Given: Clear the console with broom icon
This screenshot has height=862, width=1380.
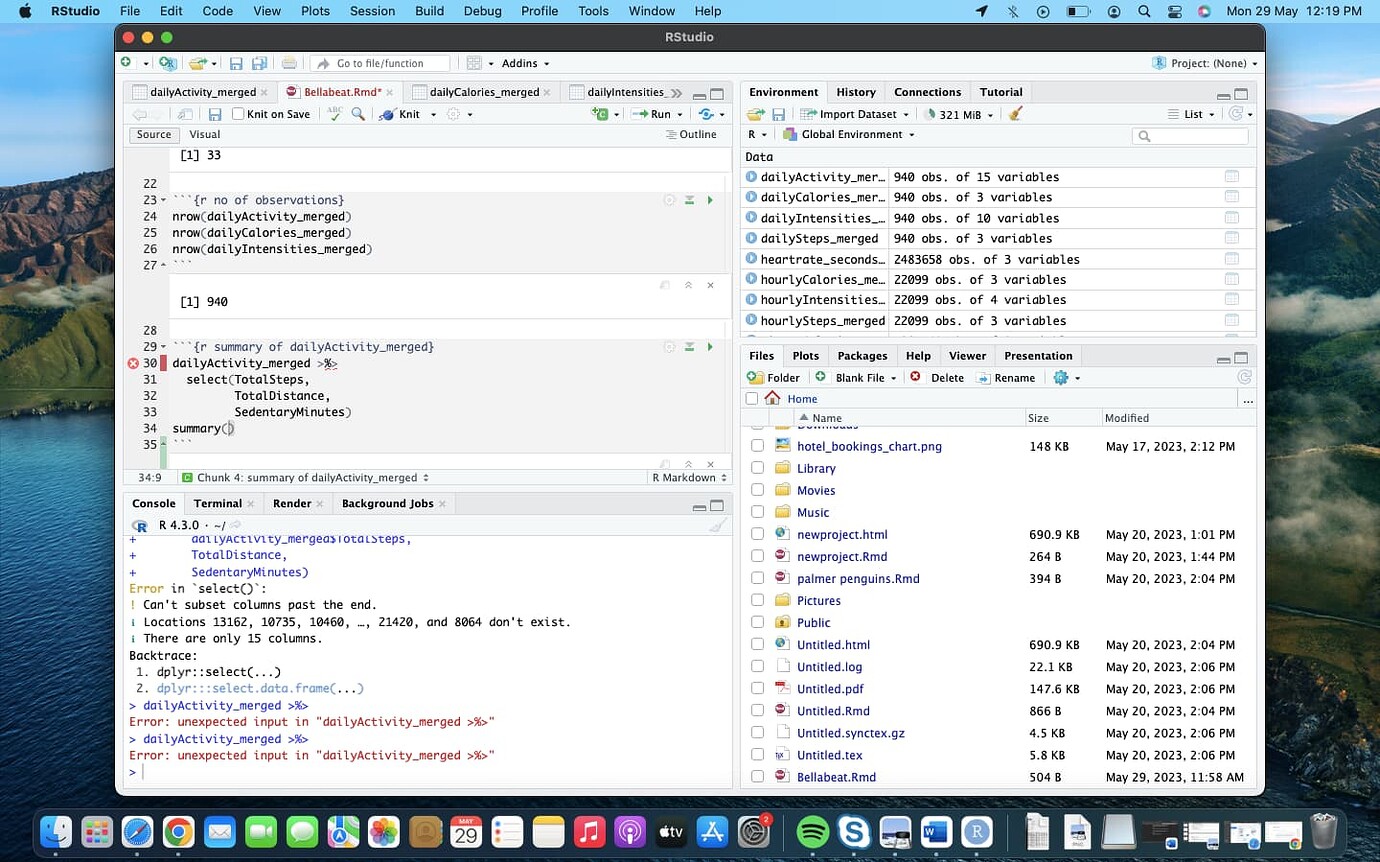Looking at the screenshot, I should click(x=717, y=525).
